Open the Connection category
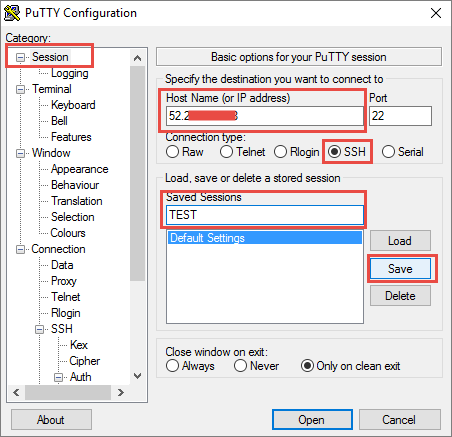Screen dimensions: 452x437 pos(58,249)
